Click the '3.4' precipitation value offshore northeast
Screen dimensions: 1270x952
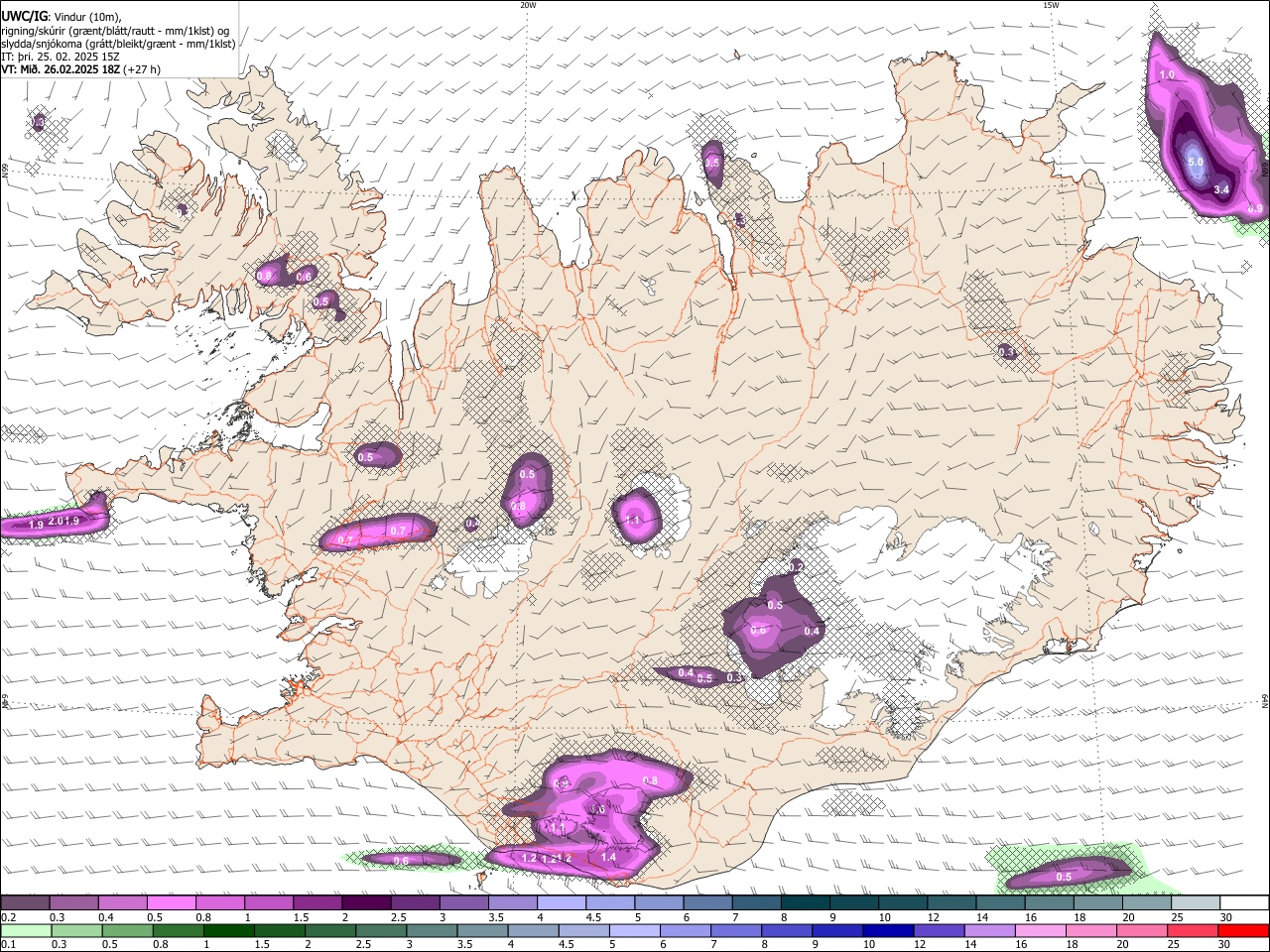1221,189
